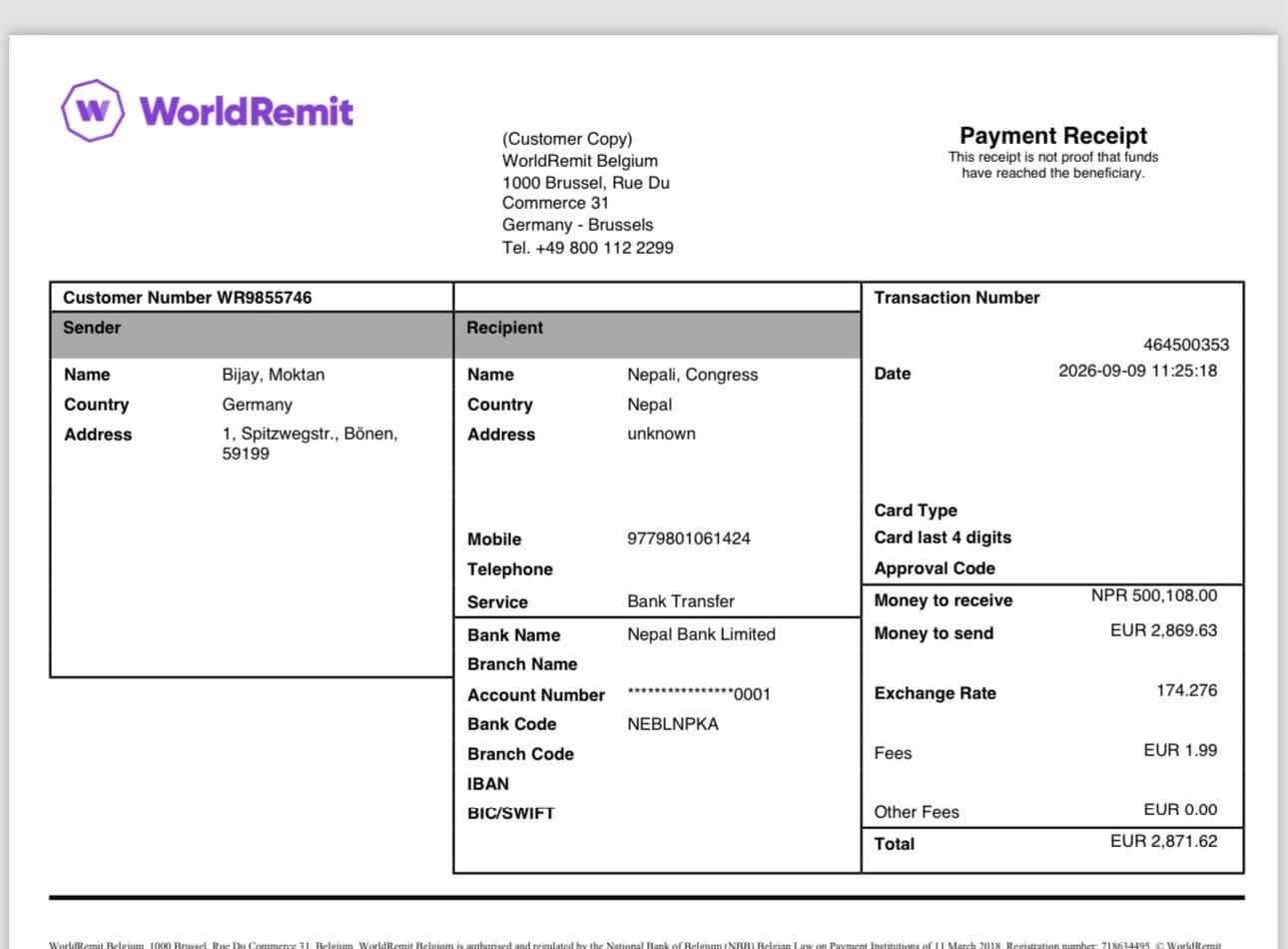Click bank name value 'Nepal Bank Limited'
The image size is (1288, 949).
701,634
